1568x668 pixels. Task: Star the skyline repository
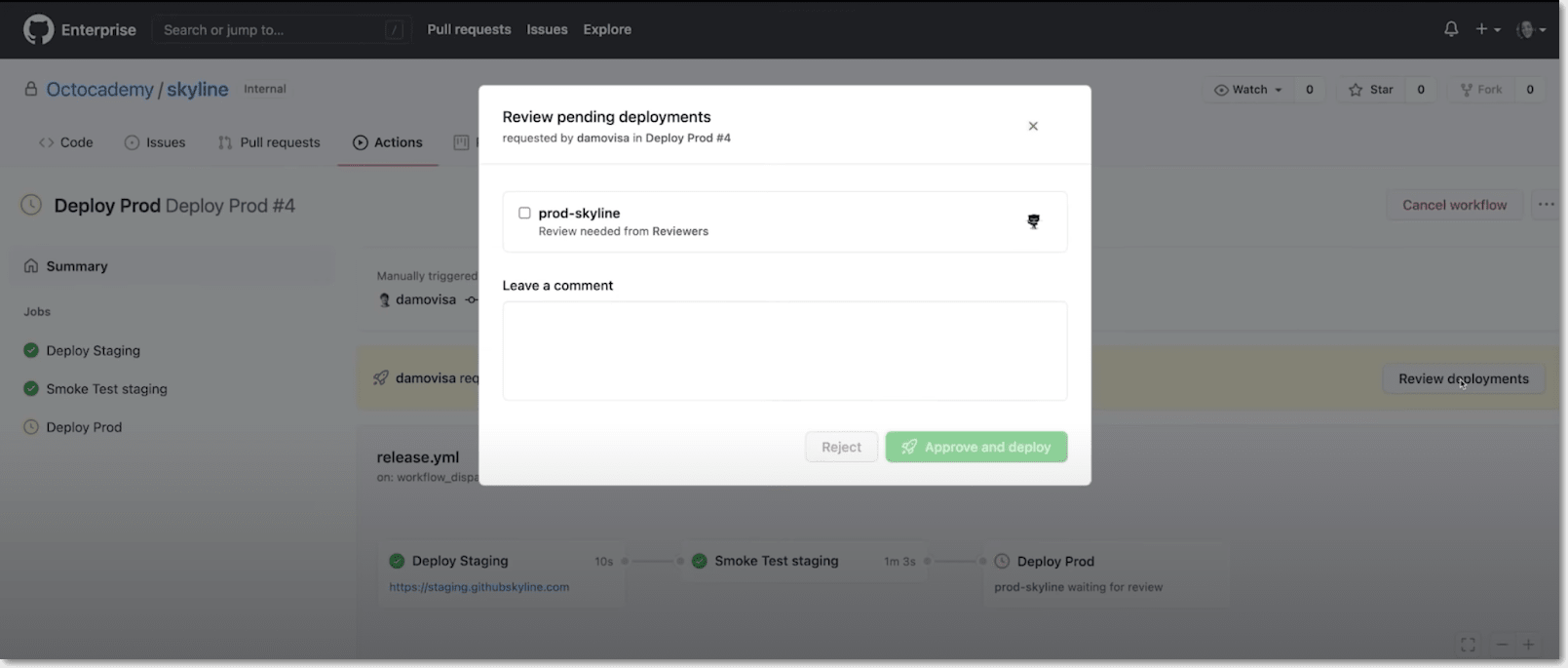[x=1370, y=90]
